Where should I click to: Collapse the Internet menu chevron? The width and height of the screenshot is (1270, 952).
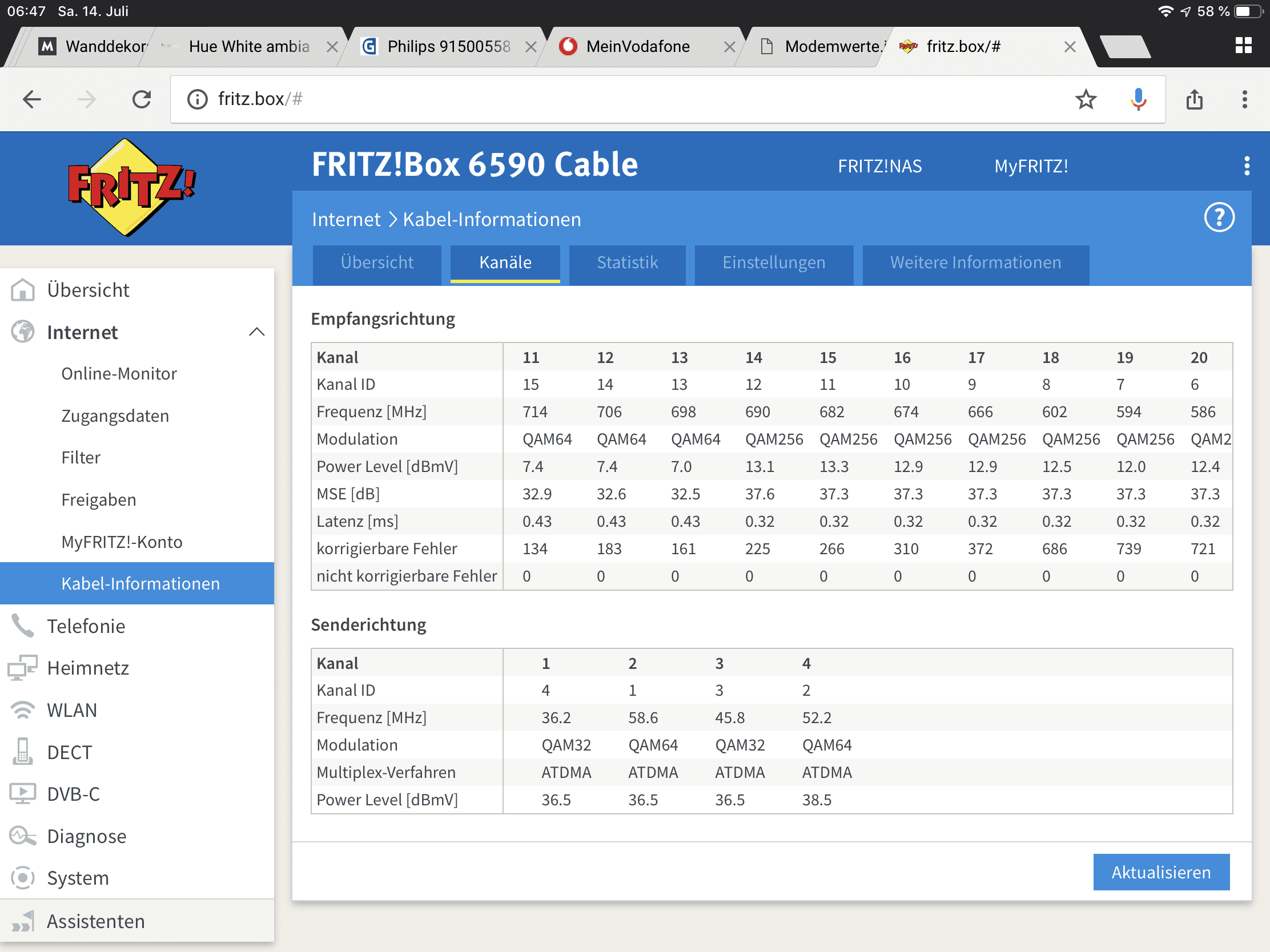click(256, 332)
